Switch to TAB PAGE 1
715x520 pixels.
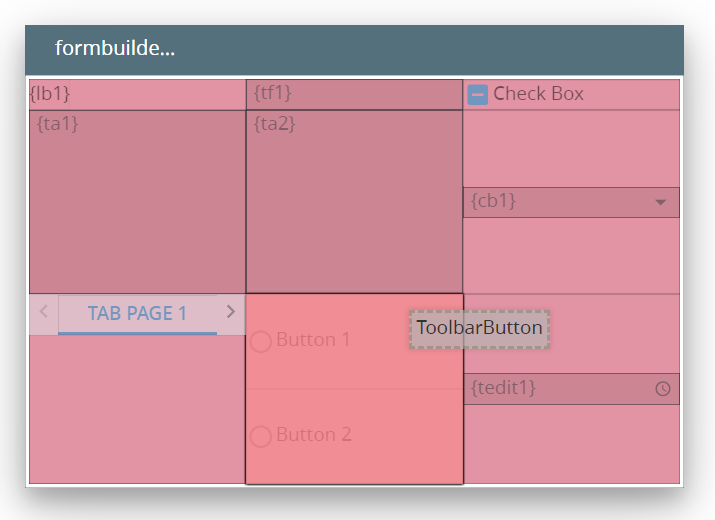[x=137, y=313]
